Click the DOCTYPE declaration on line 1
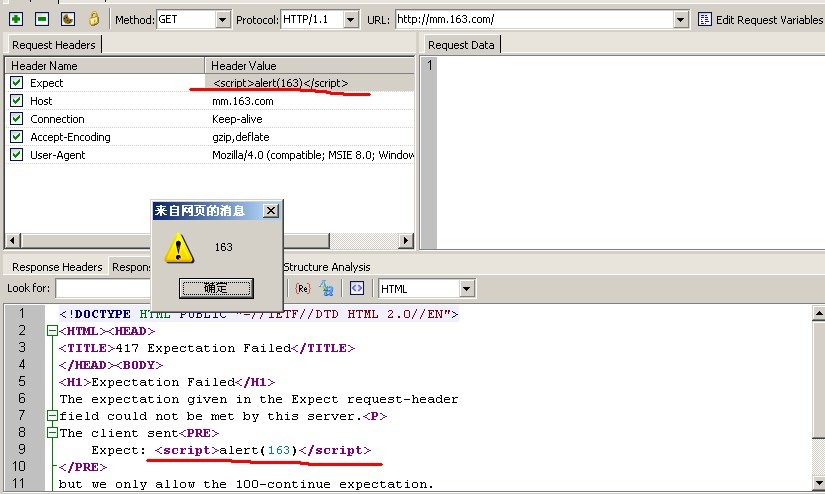The width and height of the screenshot is (825, 494). pyautogui.click(x=258, y=315)
